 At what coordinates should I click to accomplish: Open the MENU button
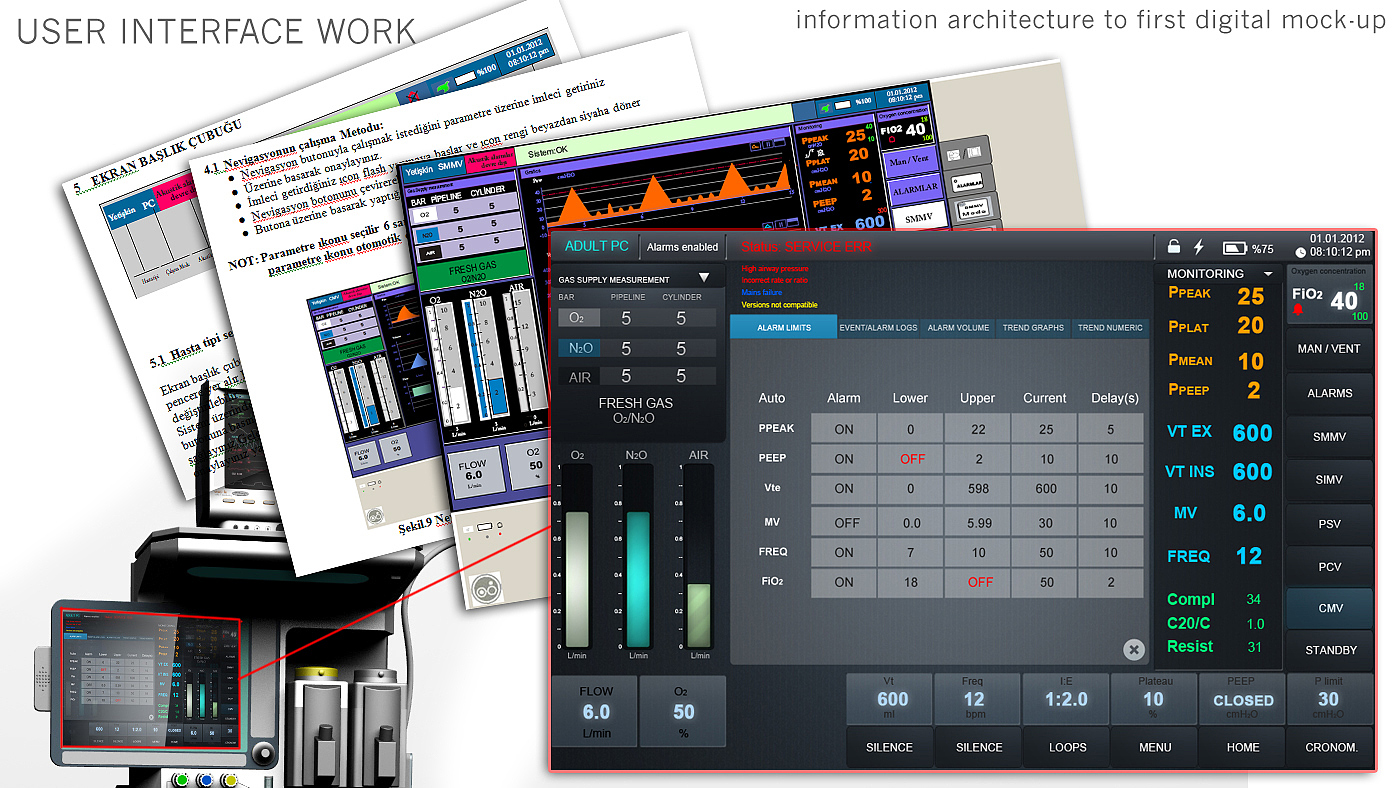click(x=1155, y=747)
